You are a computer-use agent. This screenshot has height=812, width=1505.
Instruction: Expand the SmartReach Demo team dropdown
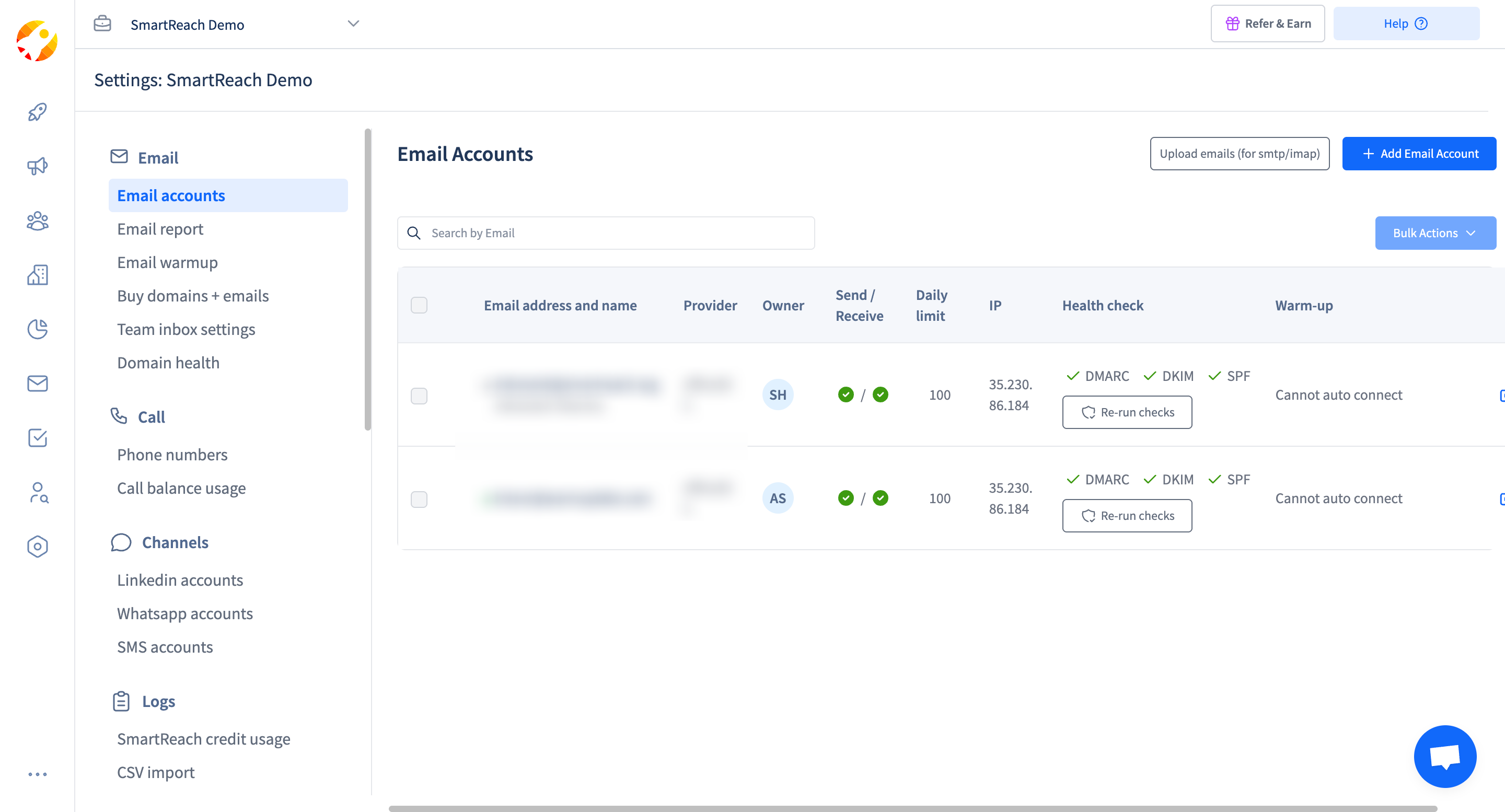pos(353,24)
